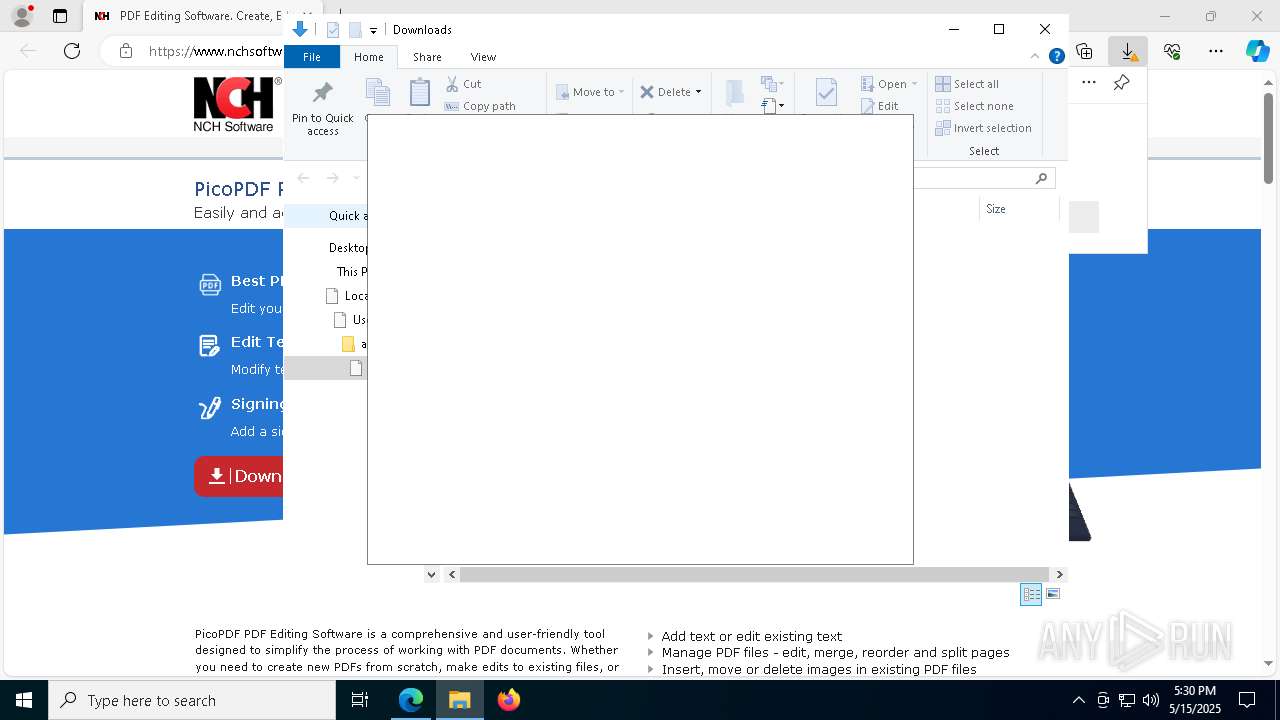Click the red Download button on webpage

[239, 476]
